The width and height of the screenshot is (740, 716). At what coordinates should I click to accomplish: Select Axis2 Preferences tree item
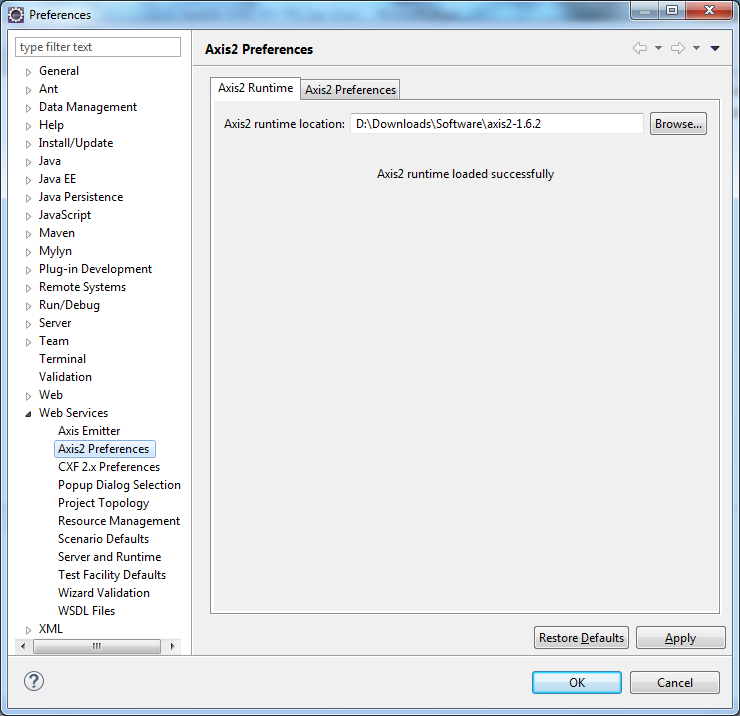coord(104,449)
